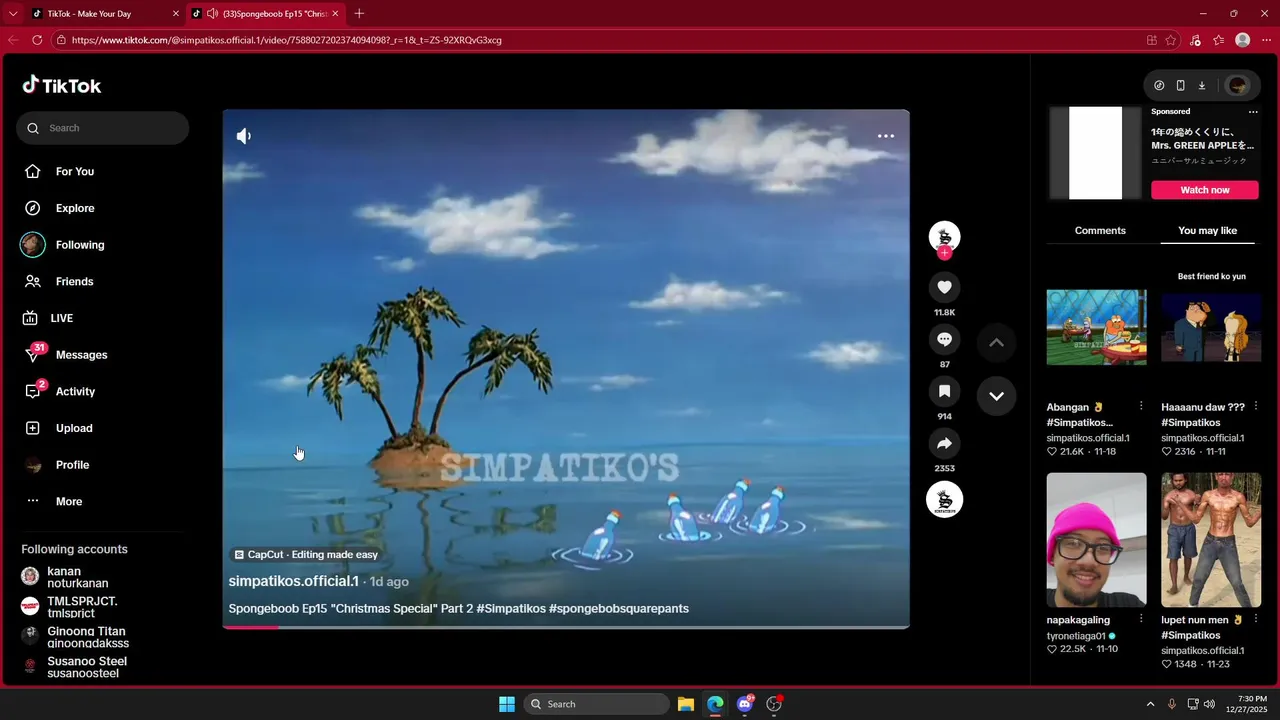Screen dimensions: 1280x720
Task: Open comments via speech bubble icon
Action: (x=944, y=340)
